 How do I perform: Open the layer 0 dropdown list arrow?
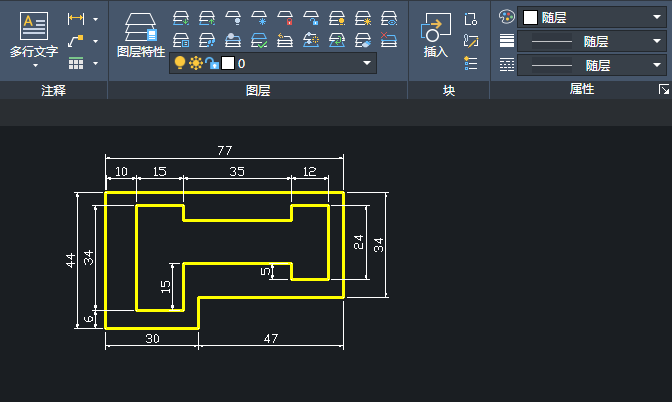(367, 63)
